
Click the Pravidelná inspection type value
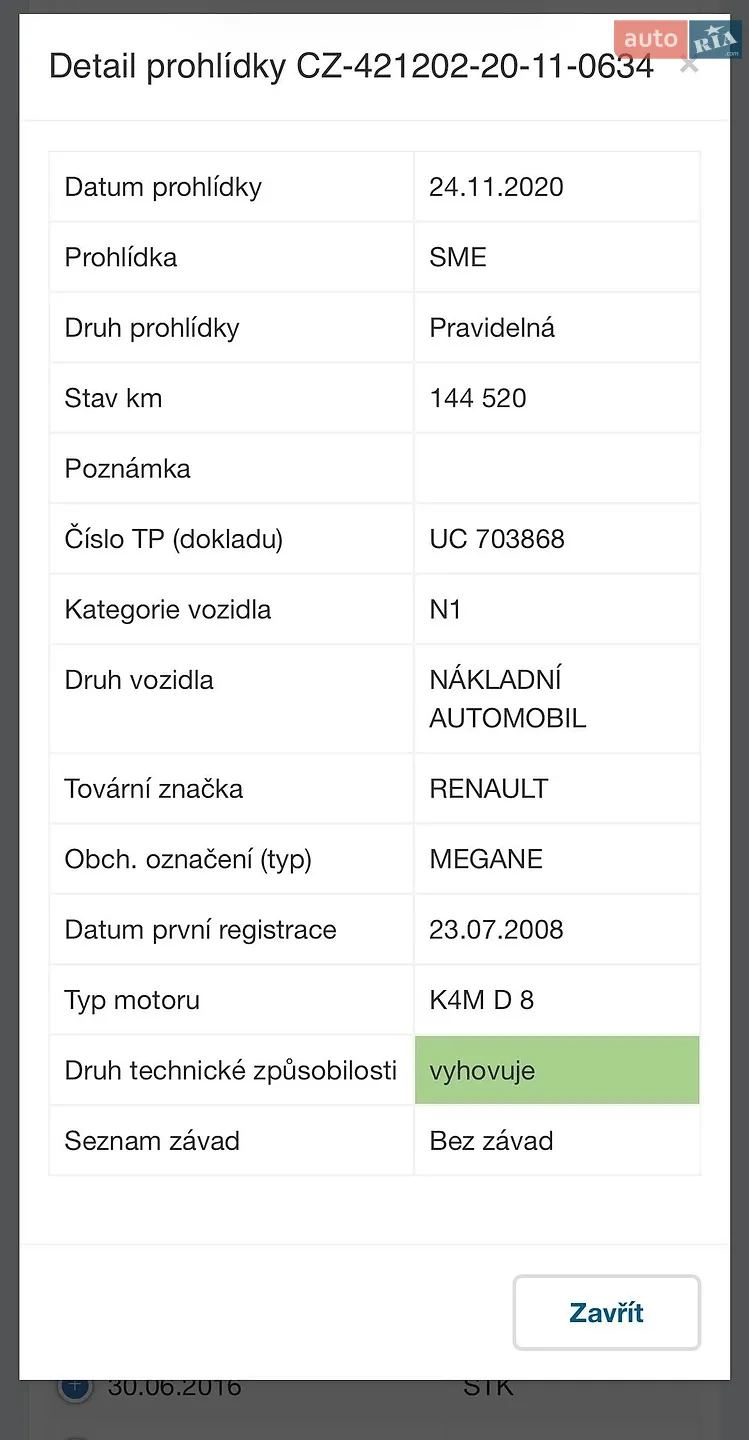492,328
